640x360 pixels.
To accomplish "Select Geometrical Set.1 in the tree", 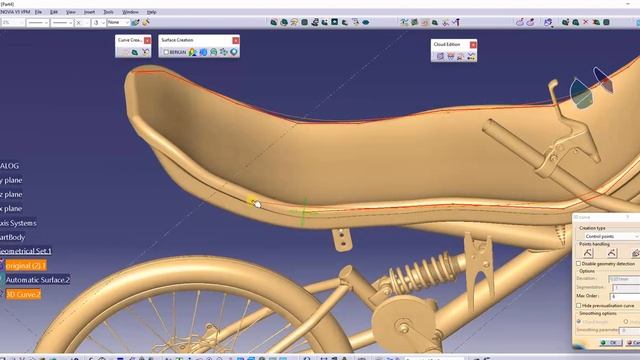I will point(26,251).
